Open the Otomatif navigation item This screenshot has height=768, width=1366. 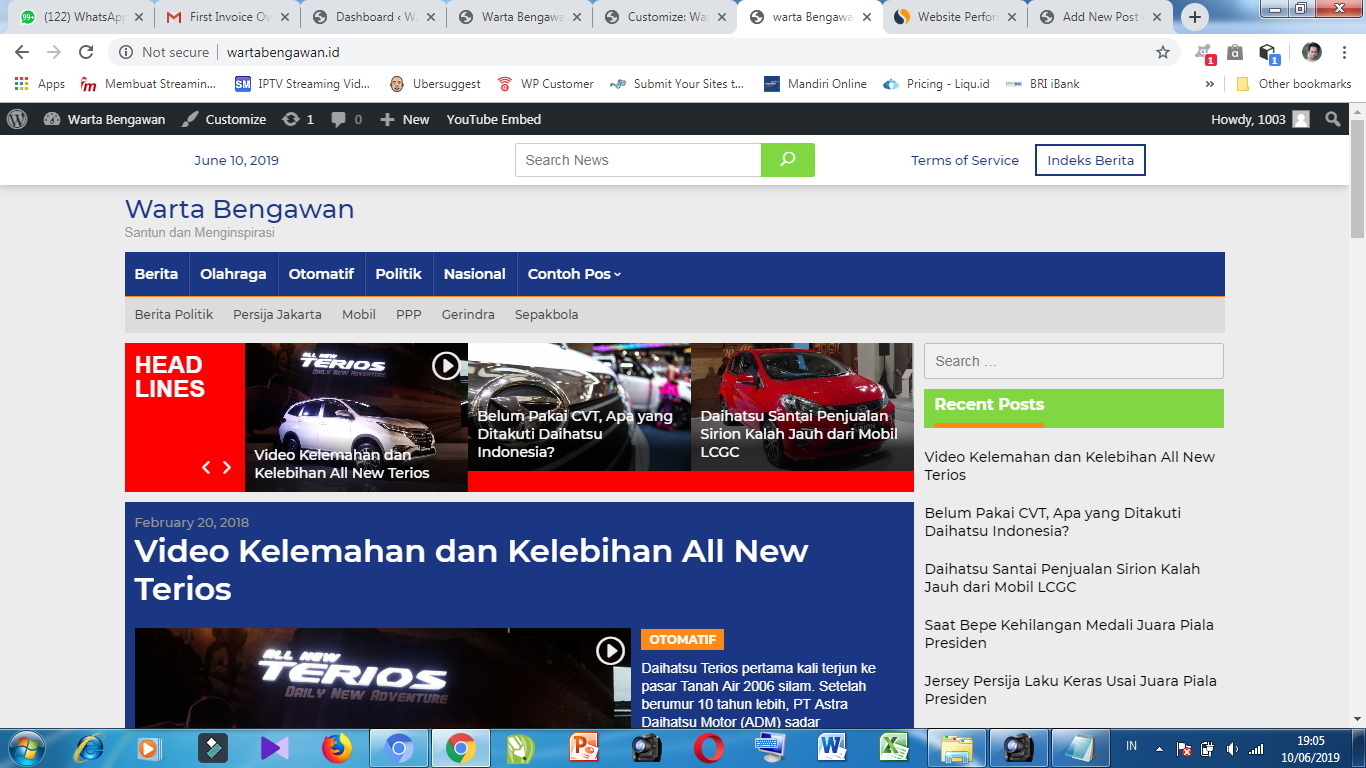pyautogui.click(x=321, y=274)
